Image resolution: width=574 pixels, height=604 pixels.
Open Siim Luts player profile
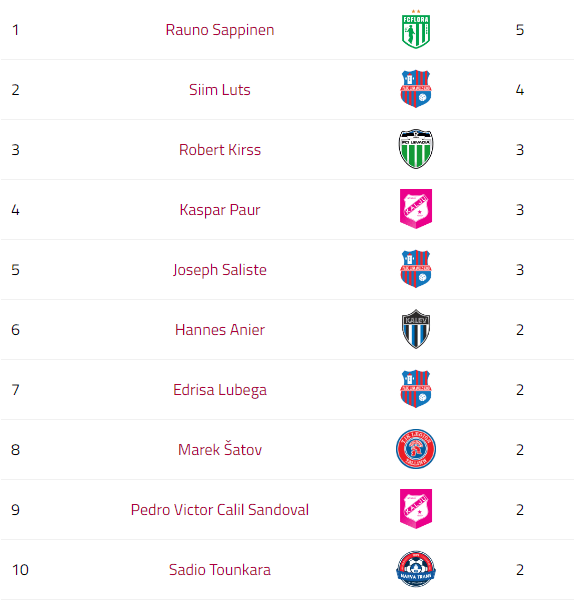pos(220,90)
